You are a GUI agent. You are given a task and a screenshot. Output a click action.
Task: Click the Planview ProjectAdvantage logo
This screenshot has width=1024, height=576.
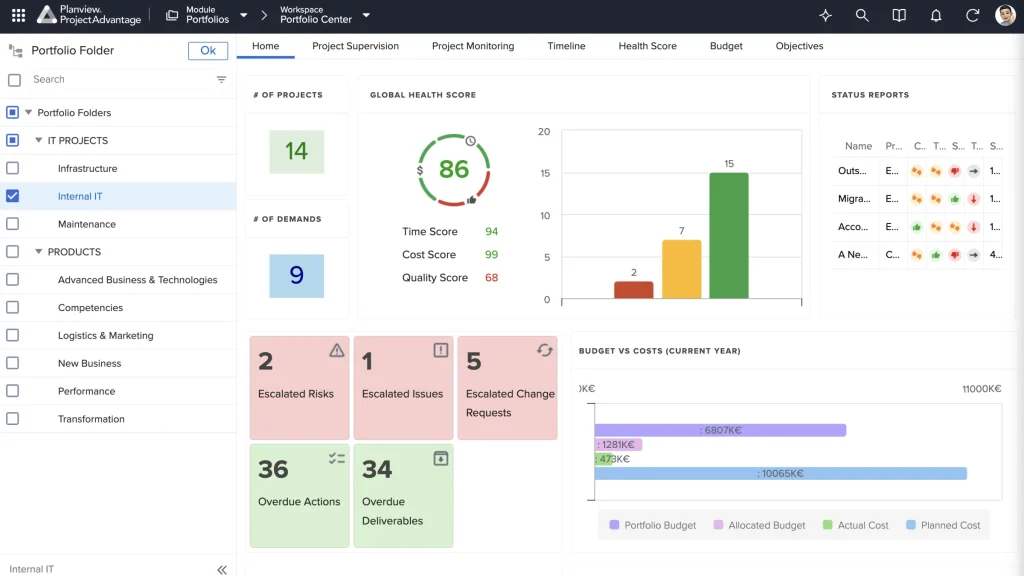point(89,15)
